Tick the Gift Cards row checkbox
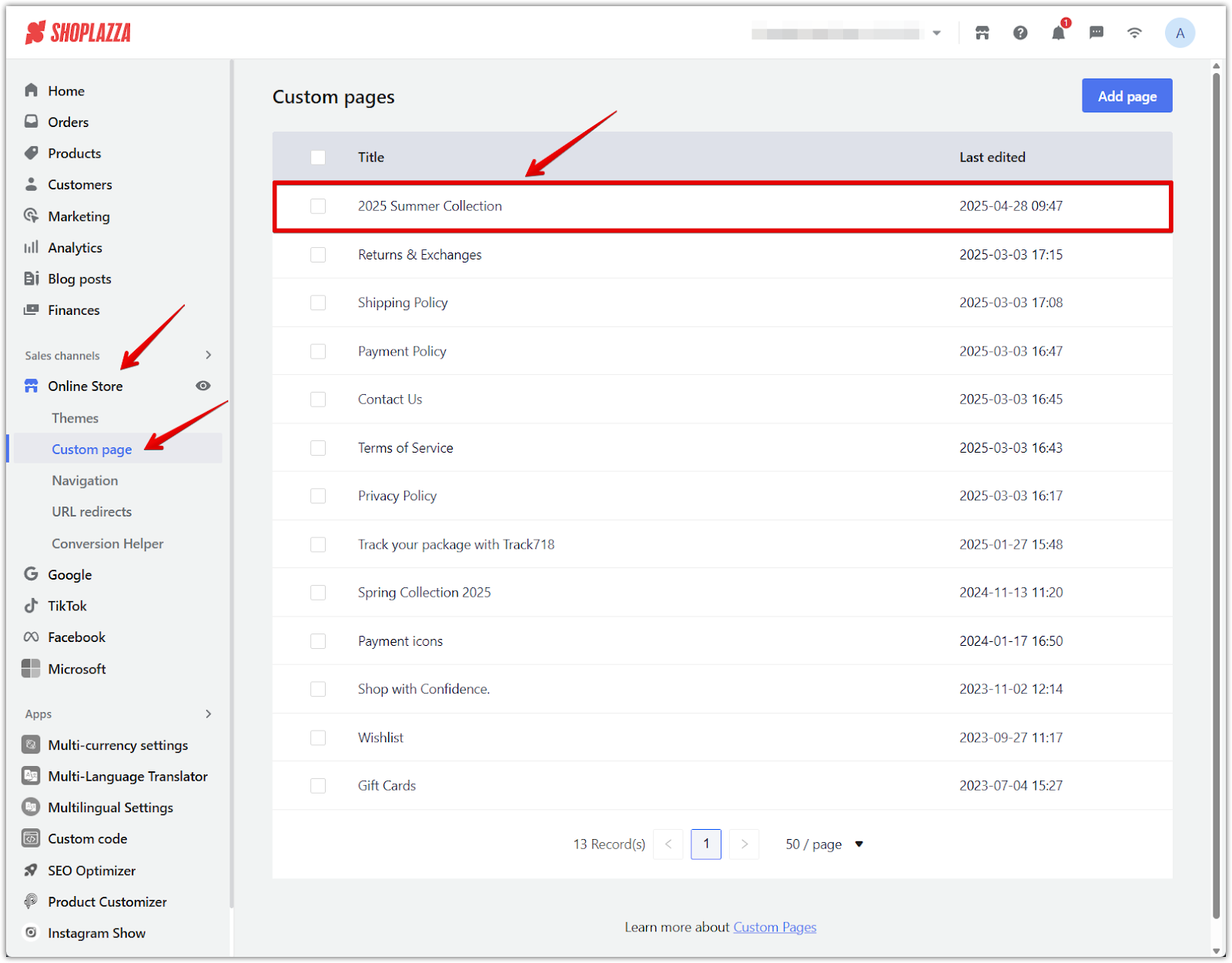1232x963 pixels. point(318,786)
